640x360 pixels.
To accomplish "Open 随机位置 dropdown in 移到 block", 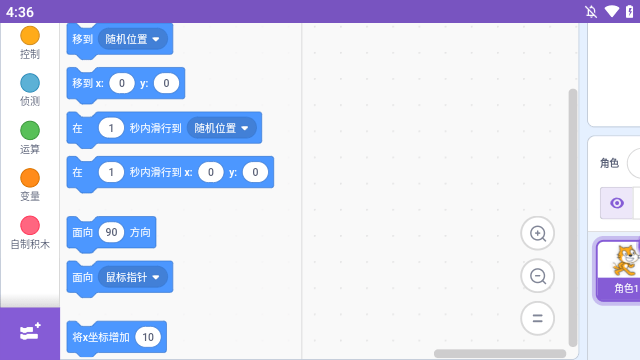I will 133,39.
